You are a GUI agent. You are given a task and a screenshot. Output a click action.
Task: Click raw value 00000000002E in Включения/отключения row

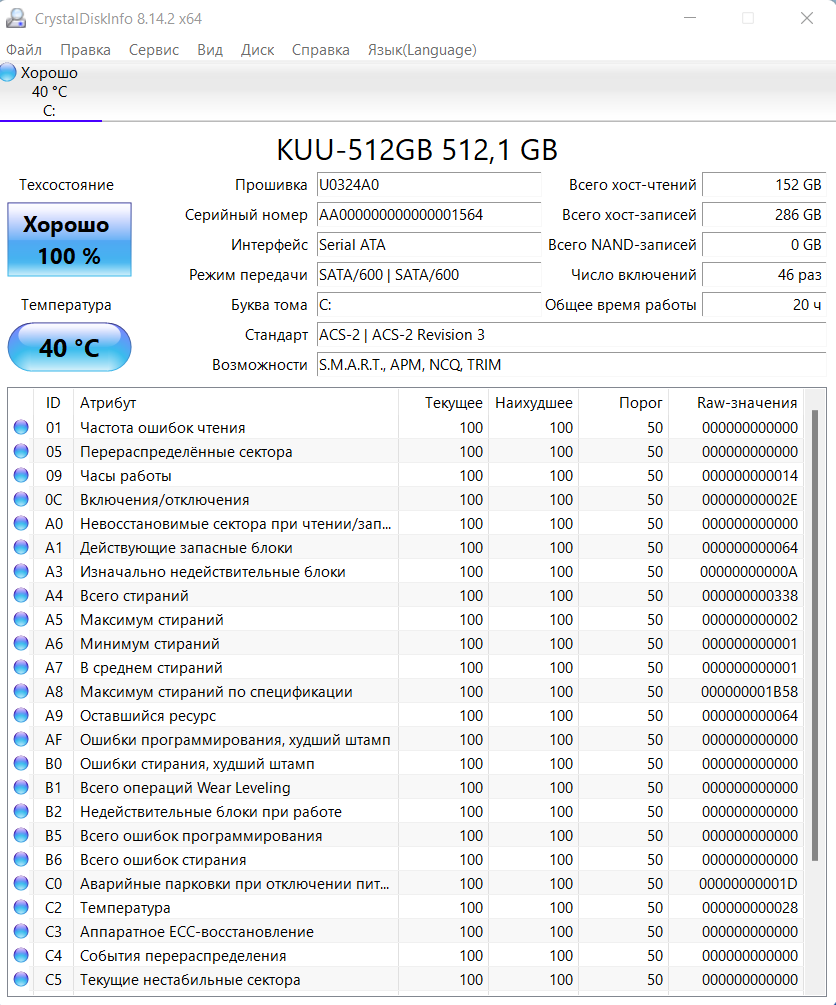point(749,499)
